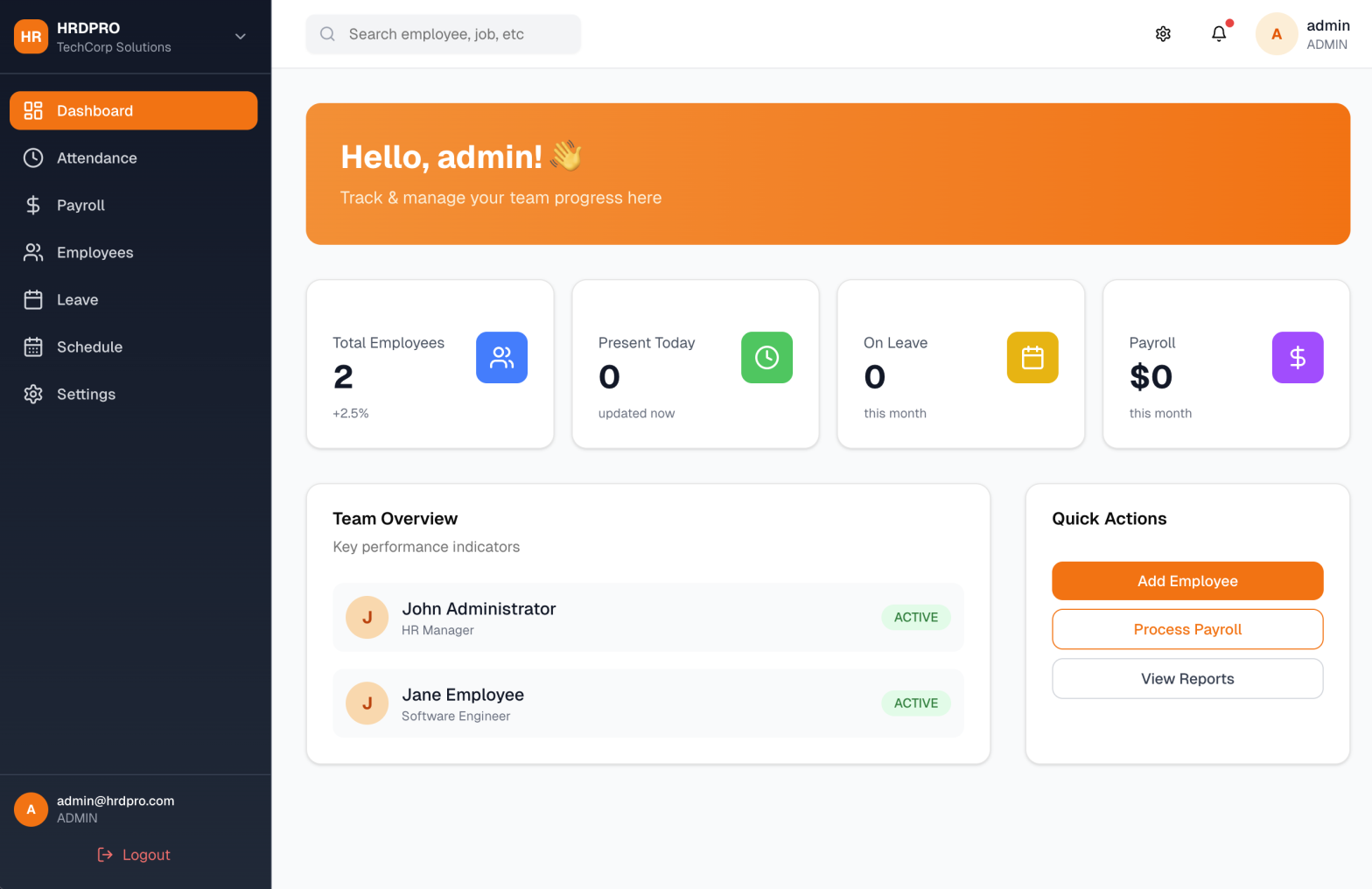Open the Leave section
1372x889 pixels.
tap(77, 300)
